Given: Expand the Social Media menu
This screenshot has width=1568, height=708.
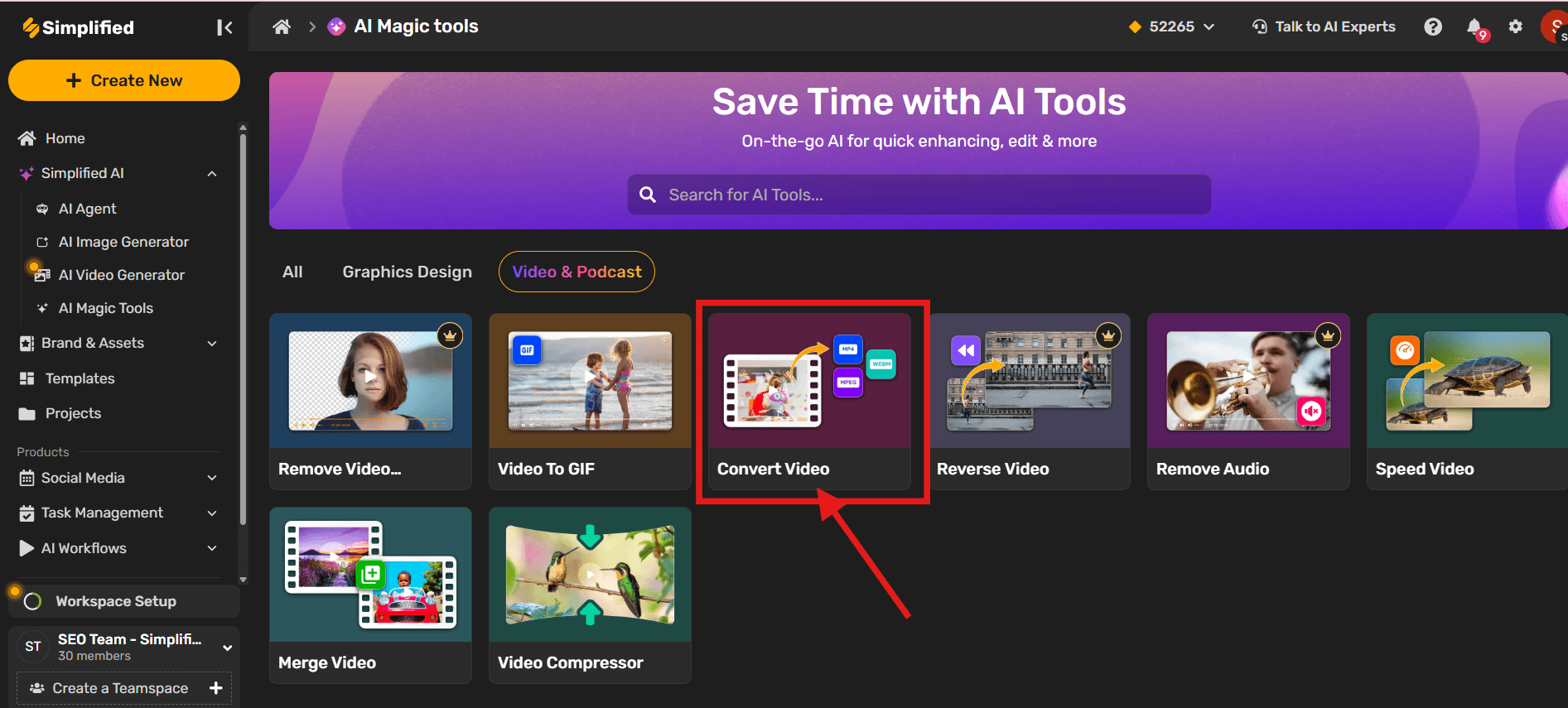Looking at the screenshot, I should point(212,478).
